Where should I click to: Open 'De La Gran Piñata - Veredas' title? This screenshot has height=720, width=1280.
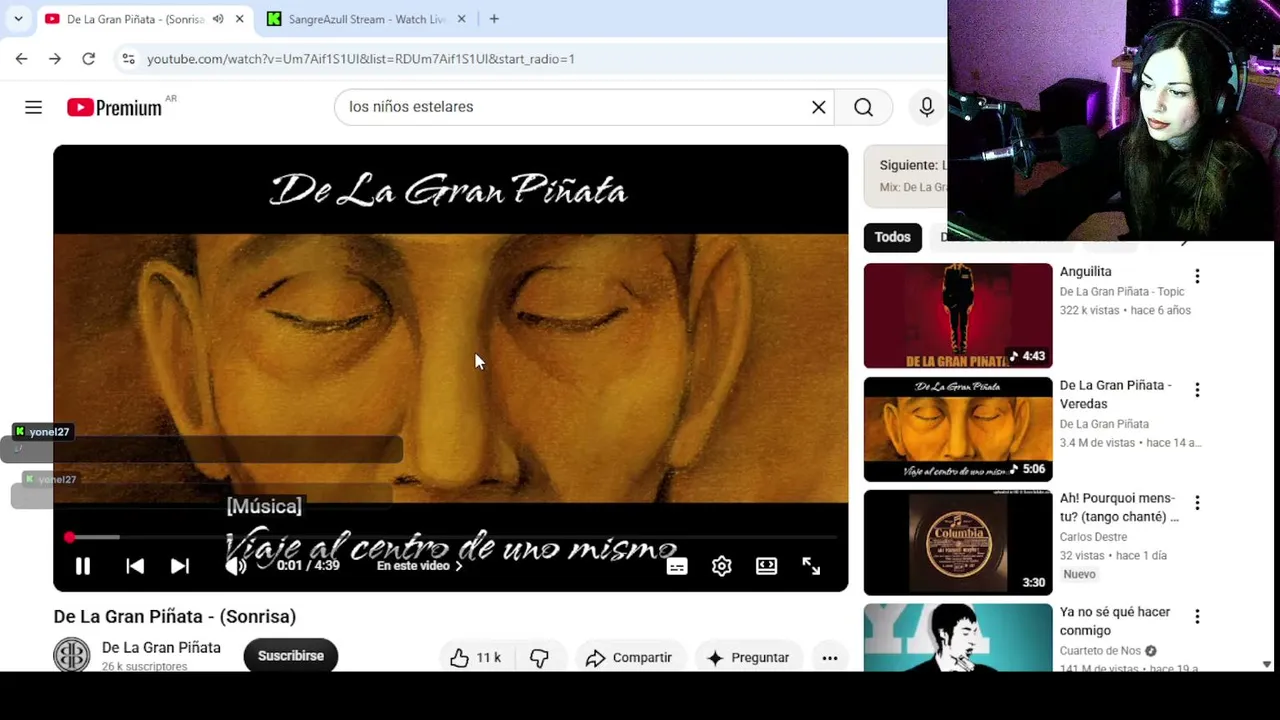tap(1116, 394)
